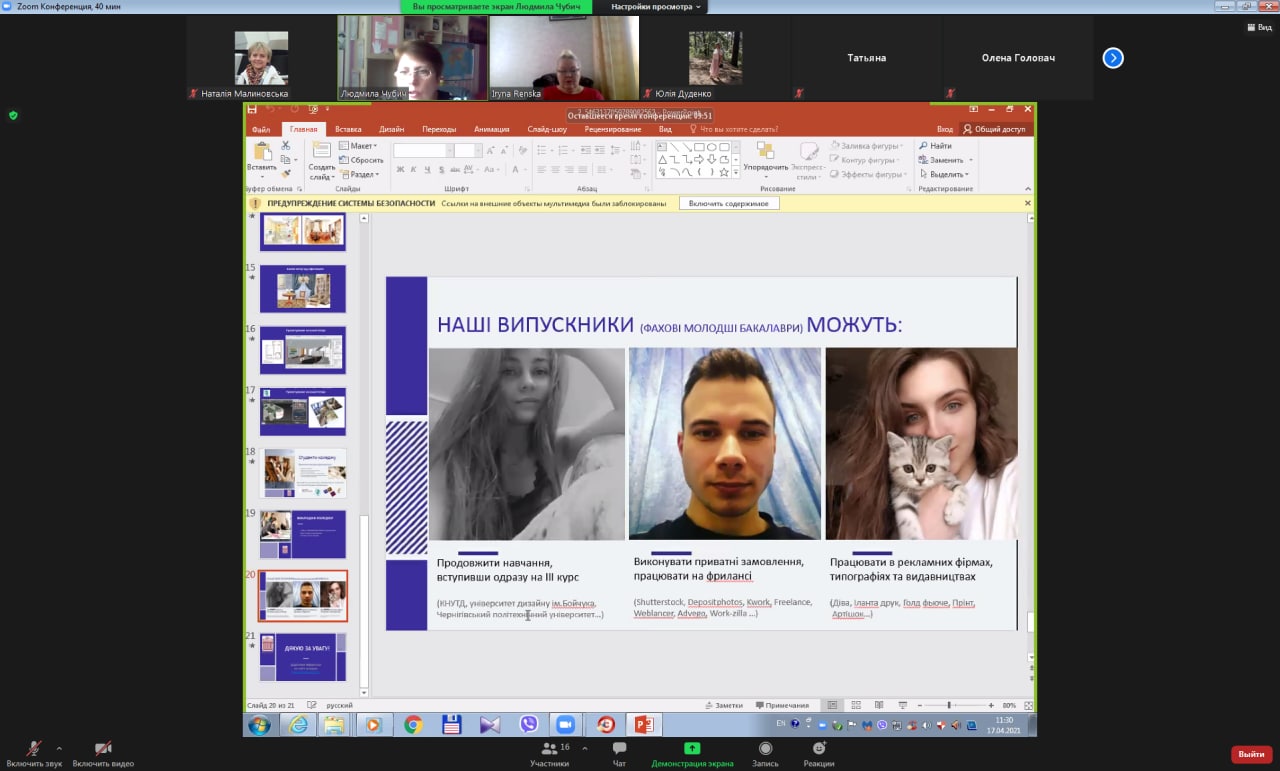Click the Включить содержимое button
Screen dimensions: 1280x771
728,203
